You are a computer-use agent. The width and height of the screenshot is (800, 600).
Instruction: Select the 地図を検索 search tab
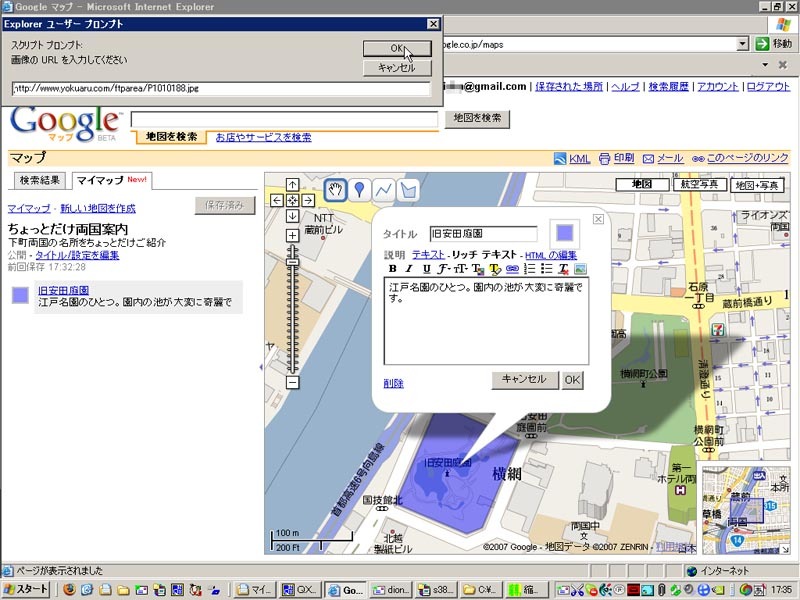(x=171, y=137)
